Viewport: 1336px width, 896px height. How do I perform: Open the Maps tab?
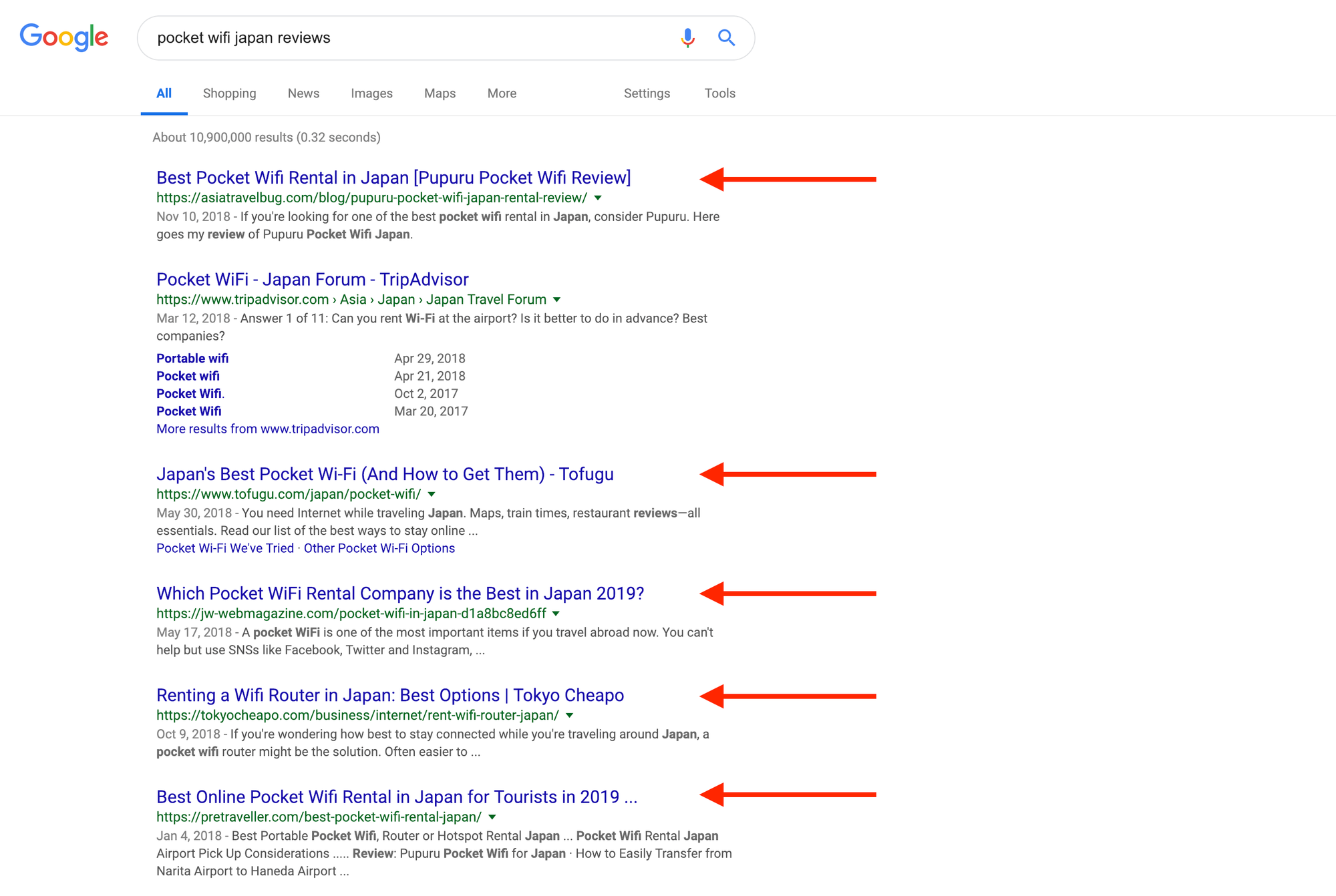[440, 93]
